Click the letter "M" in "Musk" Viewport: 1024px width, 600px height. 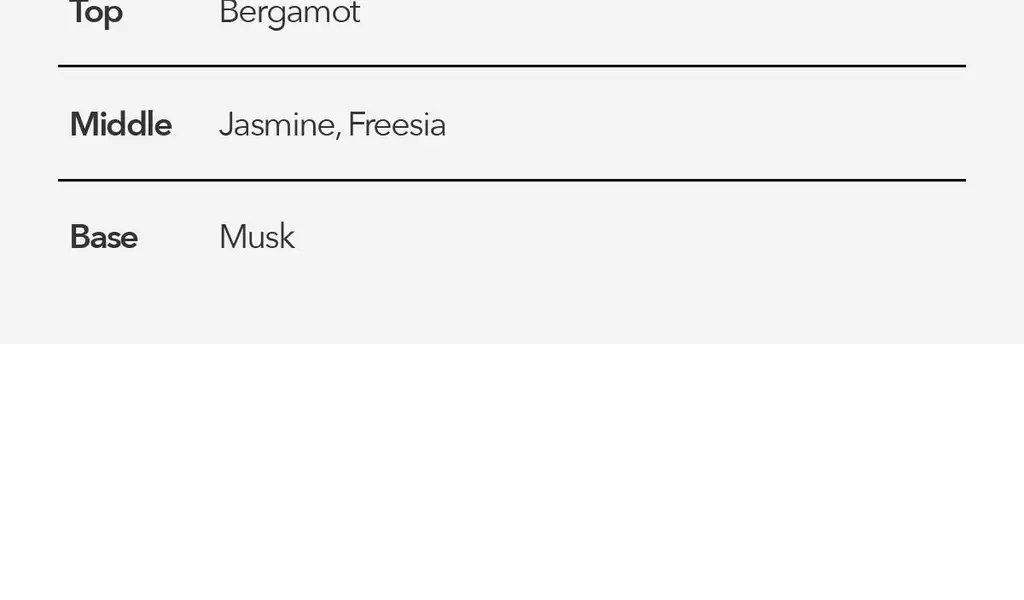(x=232, y=236)
